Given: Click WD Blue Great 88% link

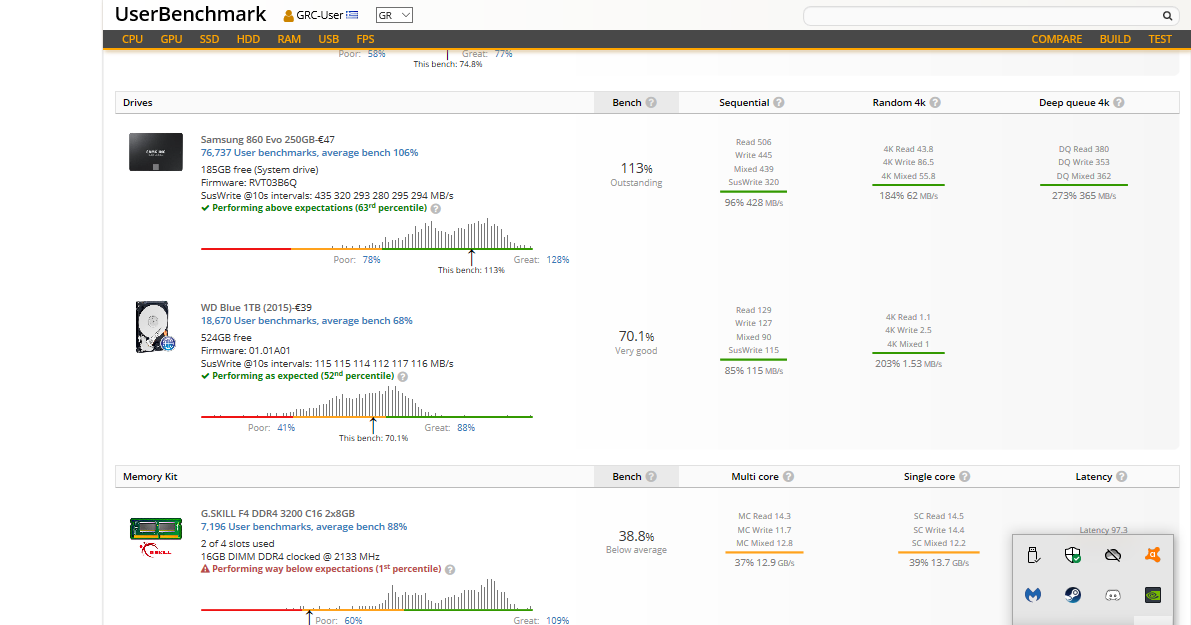Looking at the screenshot, I should click(x=466, y=428).
